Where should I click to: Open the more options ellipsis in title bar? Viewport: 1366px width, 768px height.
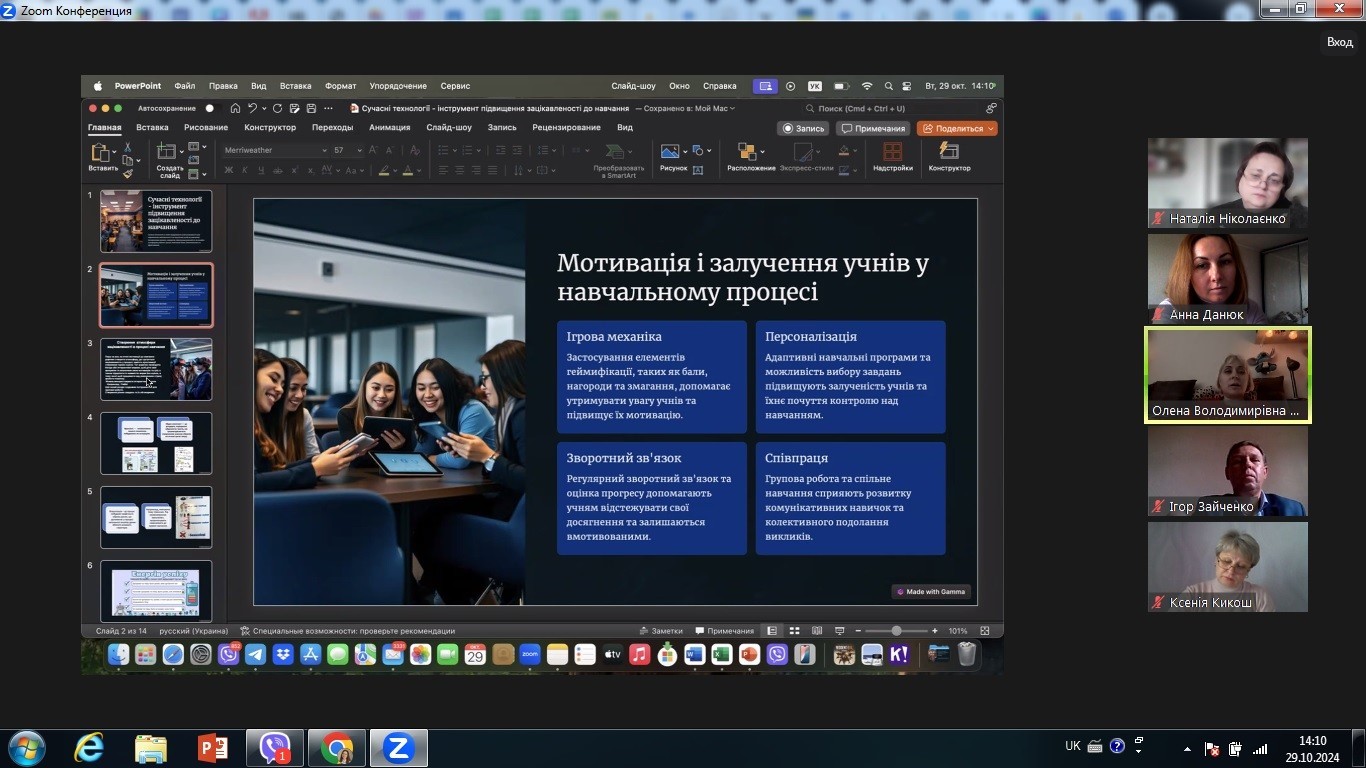point(328,108)
